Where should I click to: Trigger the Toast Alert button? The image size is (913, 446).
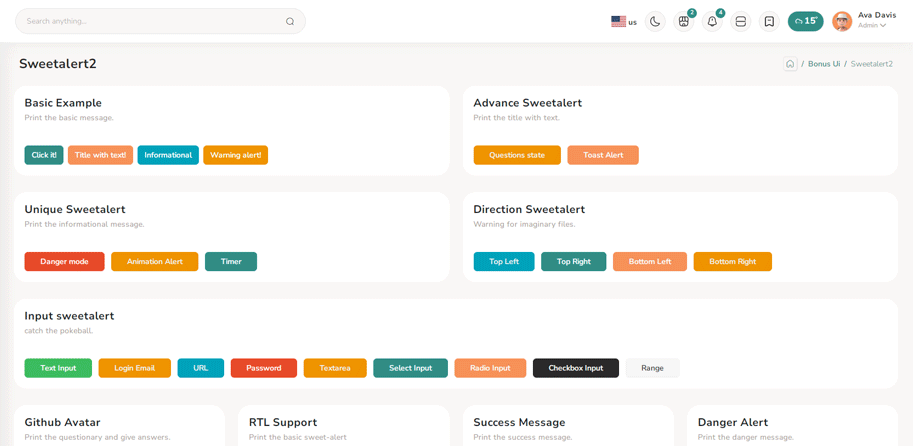coord(602,155)
